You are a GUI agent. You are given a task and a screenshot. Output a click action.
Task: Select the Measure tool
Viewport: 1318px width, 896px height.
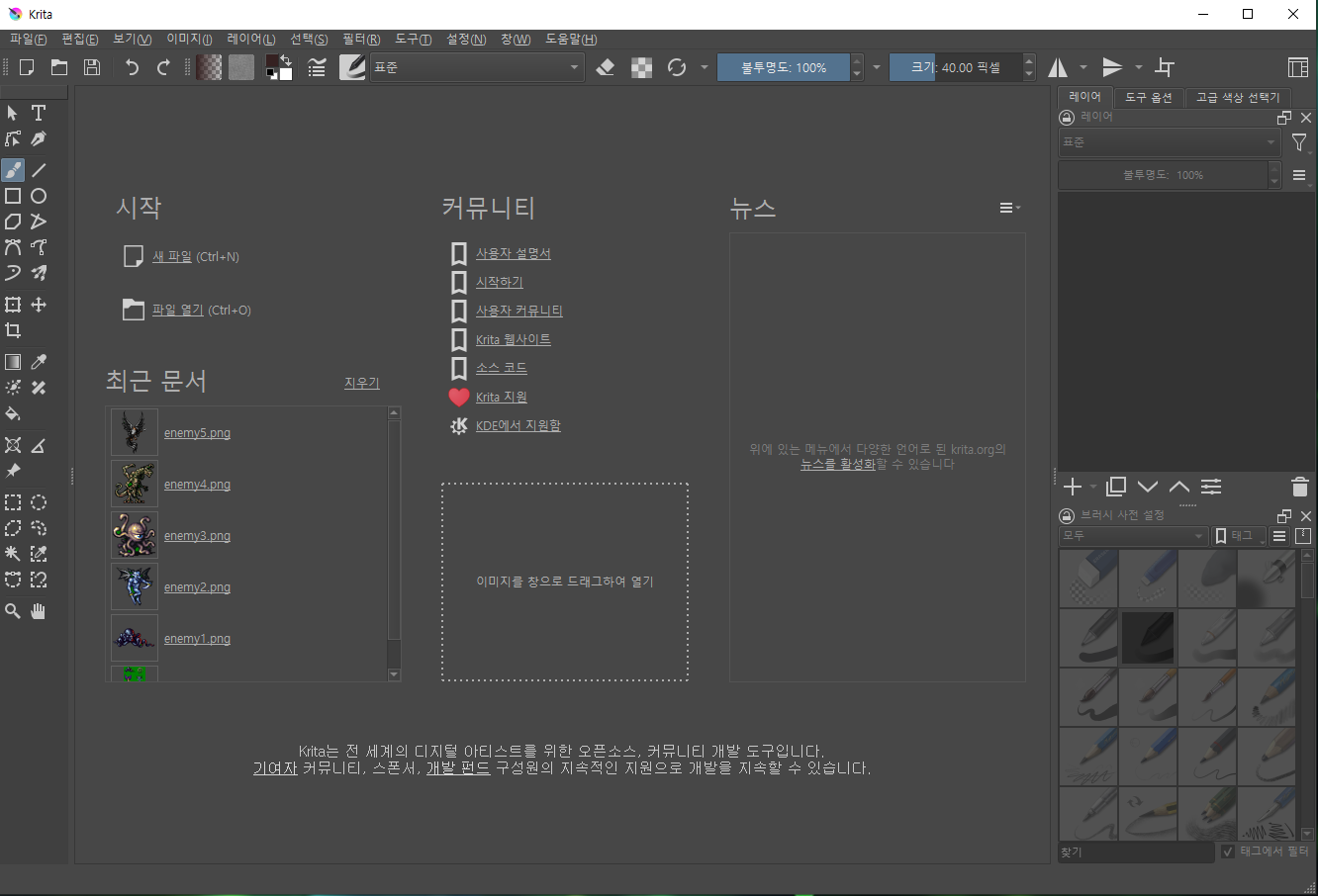(x=39, y=445)
